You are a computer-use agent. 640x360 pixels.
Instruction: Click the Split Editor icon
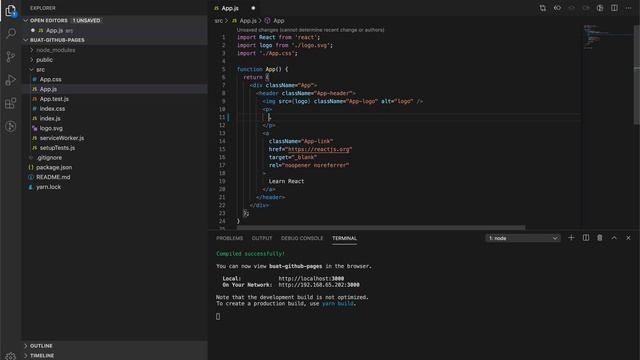coord(614,8)
